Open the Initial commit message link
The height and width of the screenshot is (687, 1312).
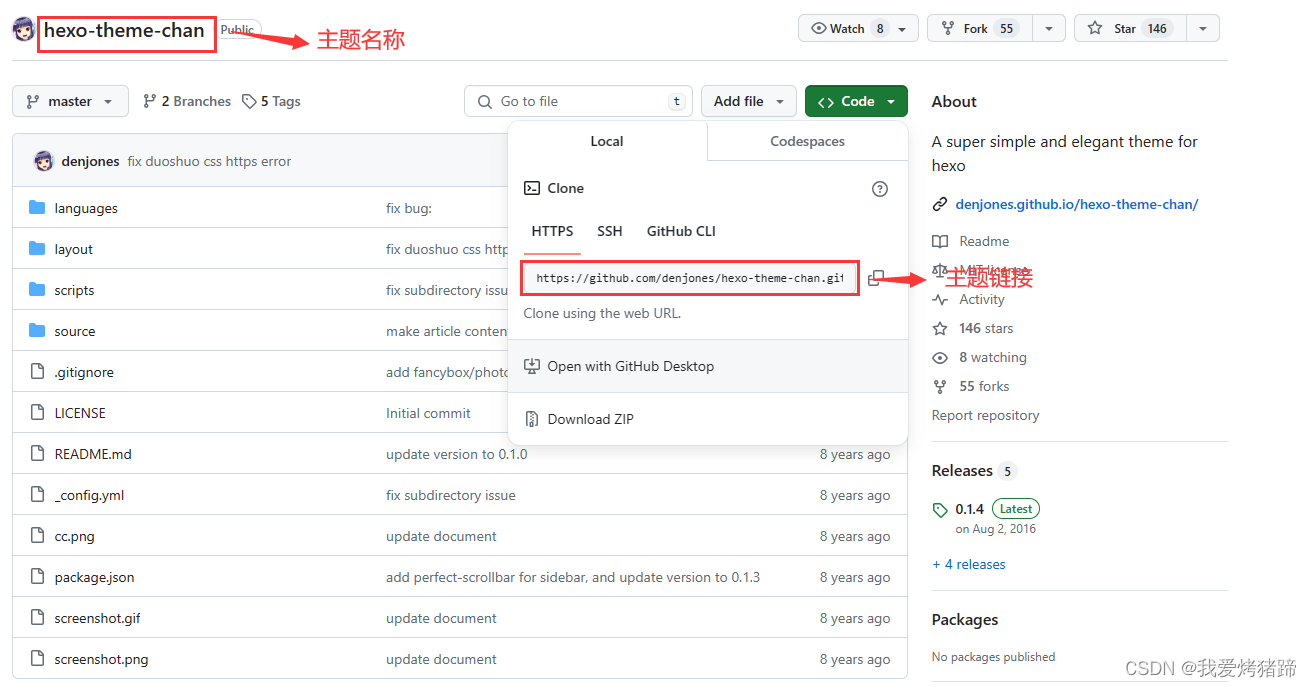pyautogui.click(x=428, y=413)
